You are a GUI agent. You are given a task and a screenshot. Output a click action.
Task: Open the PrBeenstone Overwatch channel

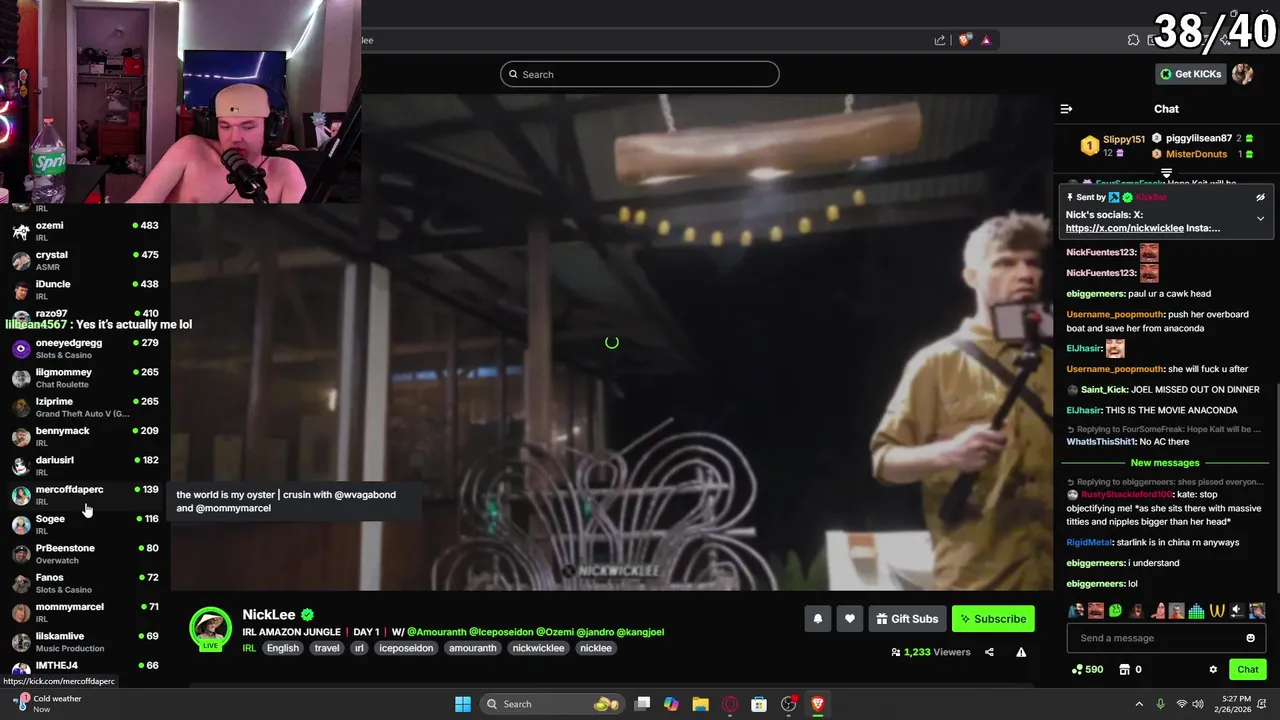pyautogui.click(x=85, y=554)
